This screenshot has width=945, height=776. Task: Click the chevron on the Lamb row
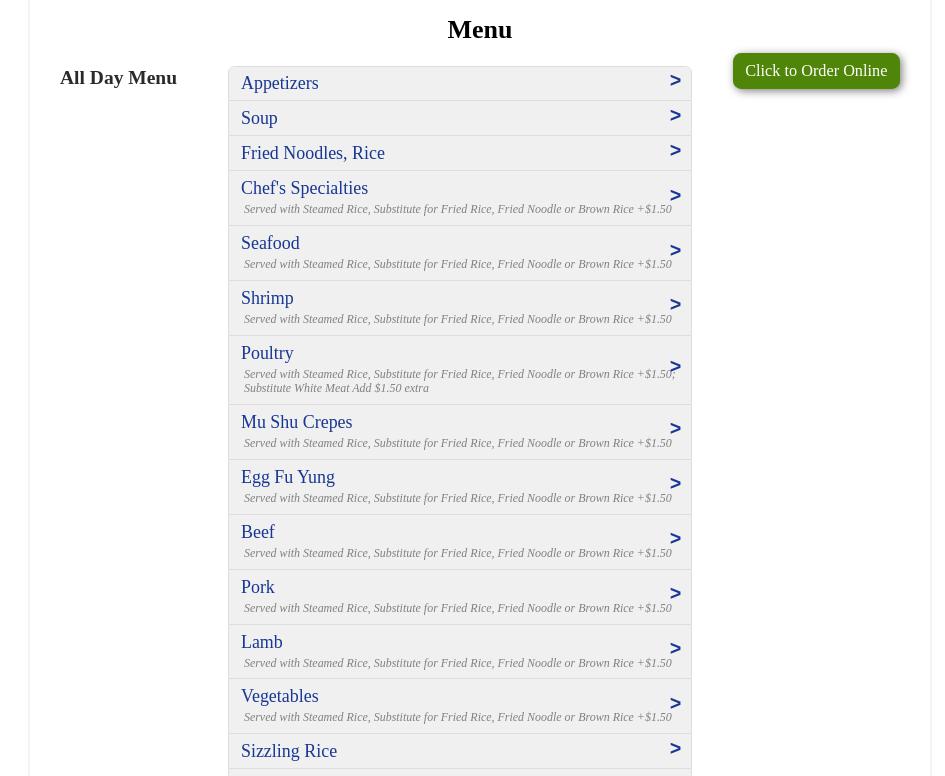675,649
